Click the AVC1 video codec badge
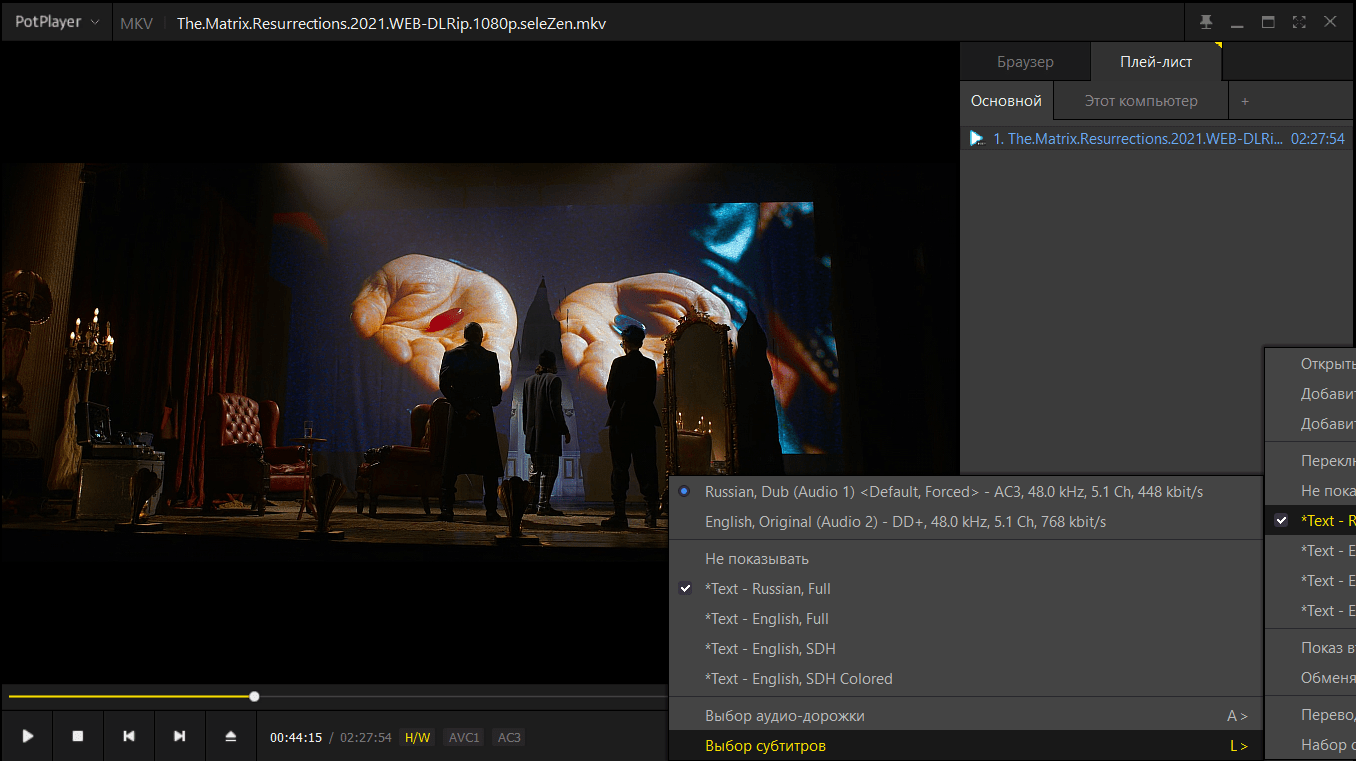 (x=464, y=737)
